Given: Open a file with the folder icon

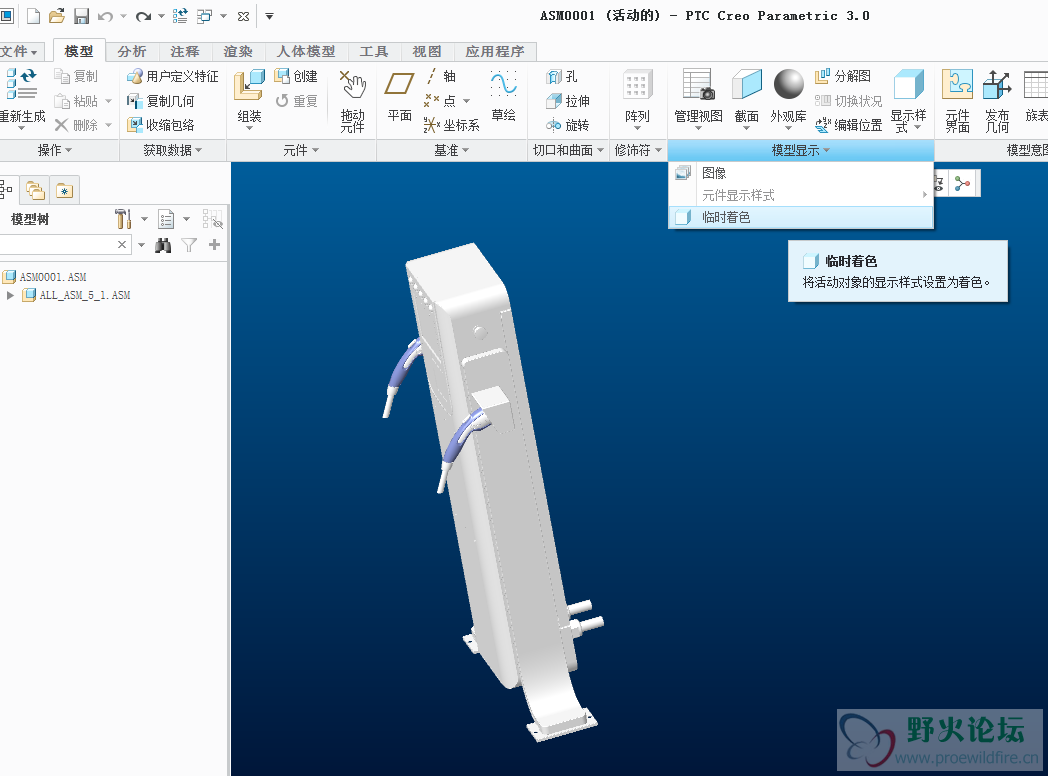Looking at the screenshot, I should (57, 16).
